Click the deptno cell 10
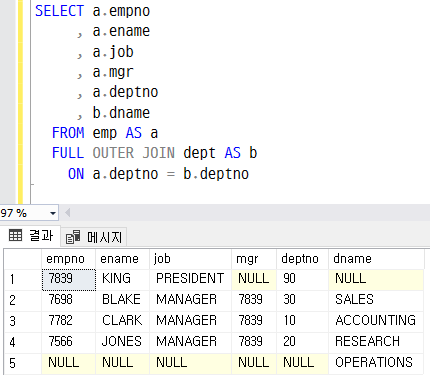430x379 pixels. point(302,322)
